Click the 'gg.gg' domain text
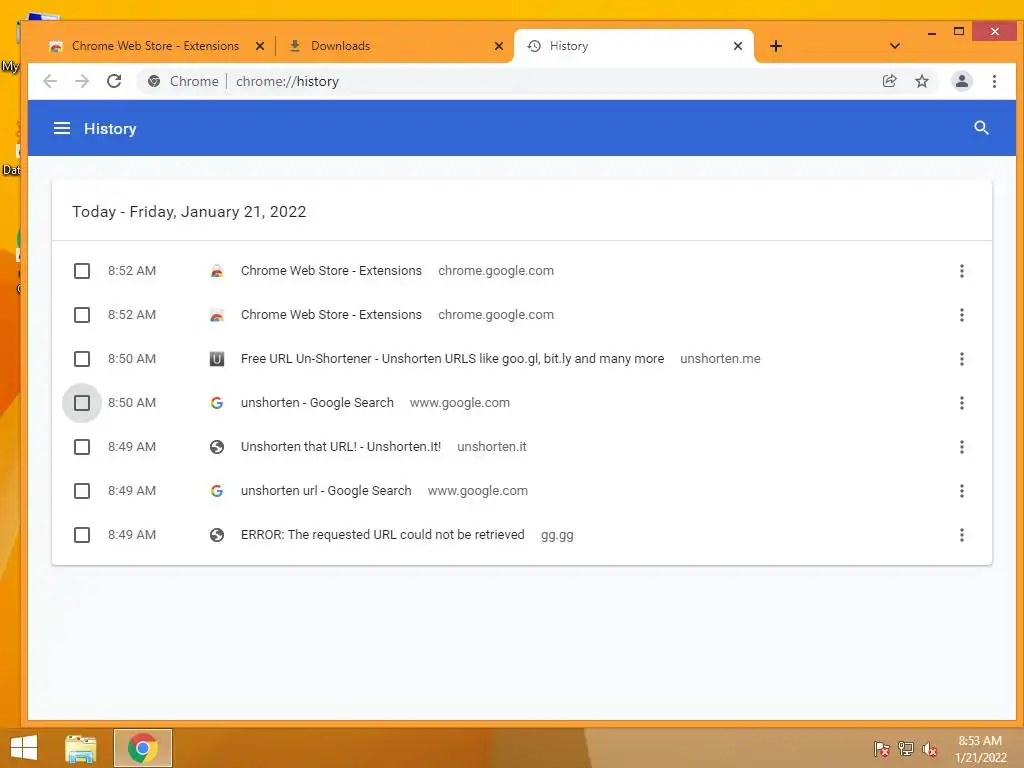 tap(557, 535)
